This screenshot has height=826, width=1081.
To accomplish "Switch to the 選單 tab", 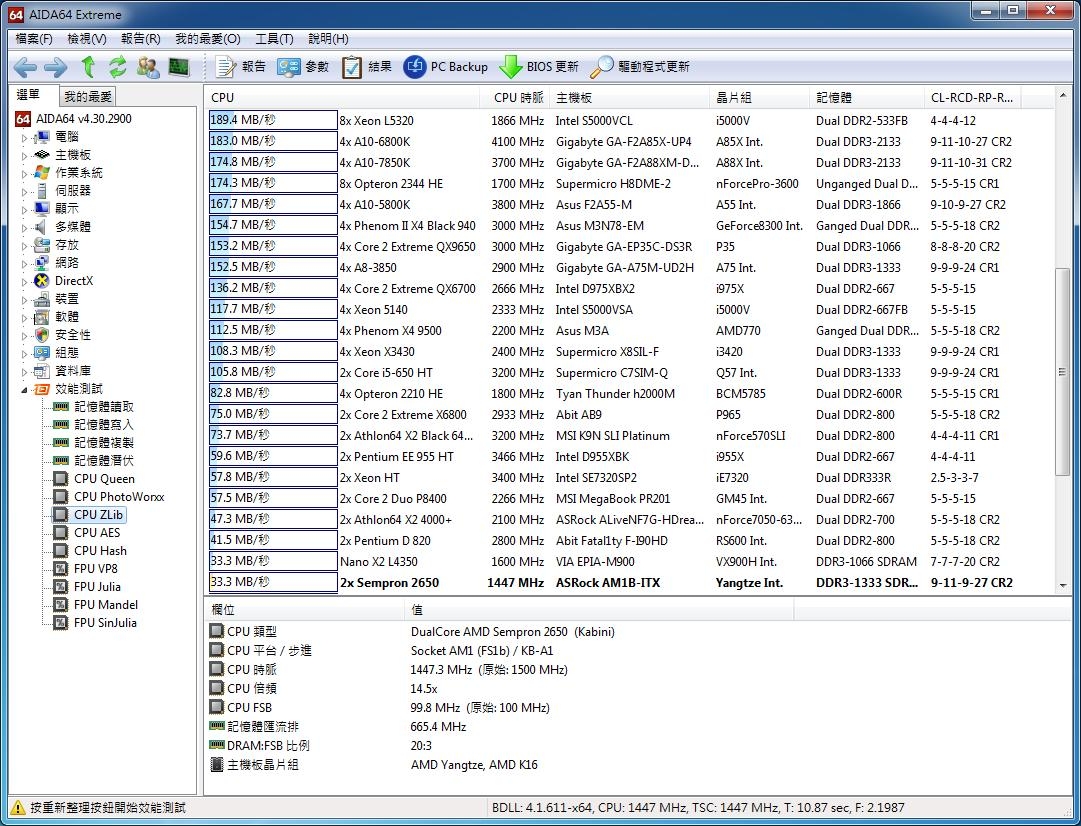I will click(29, 95).
